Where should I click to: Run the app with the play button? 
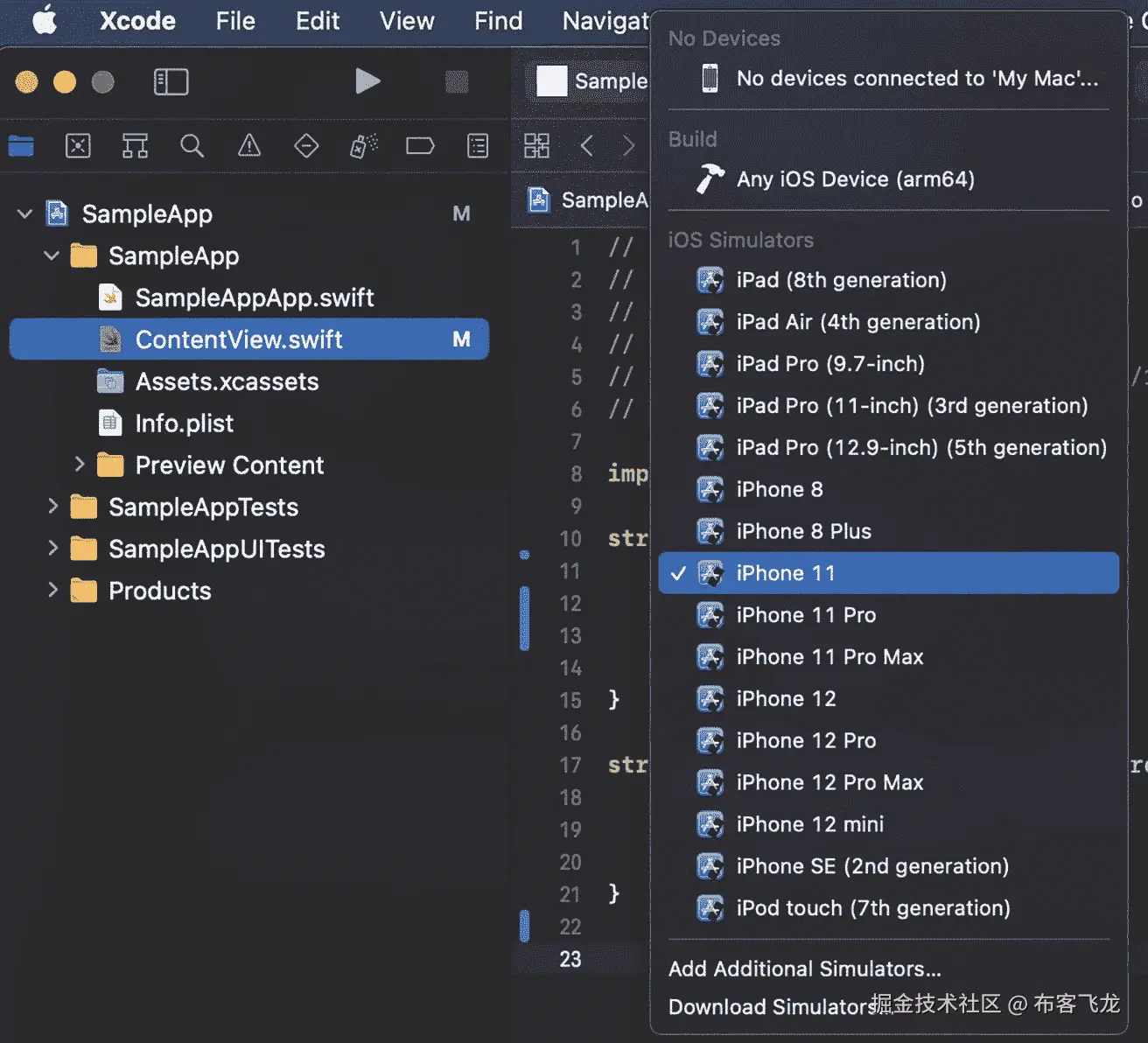point(367,81)
